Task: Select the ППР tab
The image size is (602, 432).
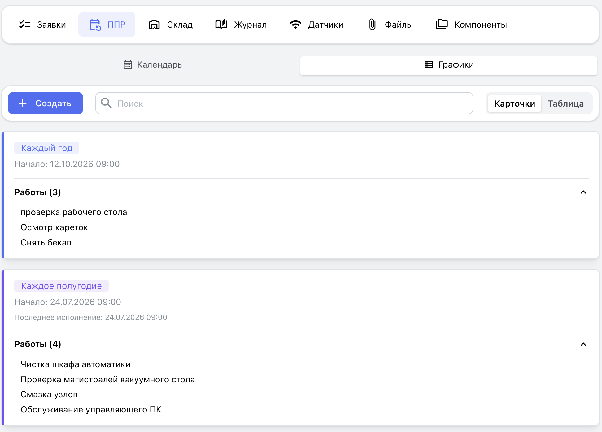Action: click(x=107, y=25)
